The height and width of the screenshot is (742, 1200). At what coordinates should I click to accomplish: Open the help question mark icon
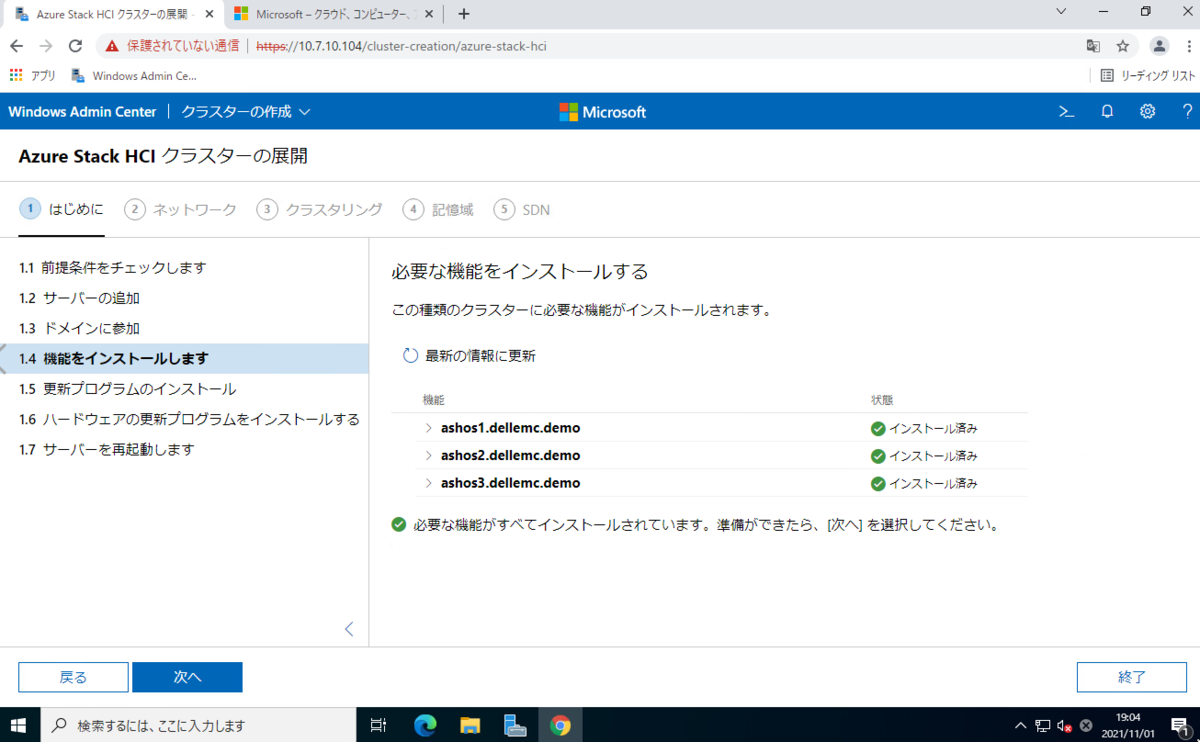[x=1187, y=112]
